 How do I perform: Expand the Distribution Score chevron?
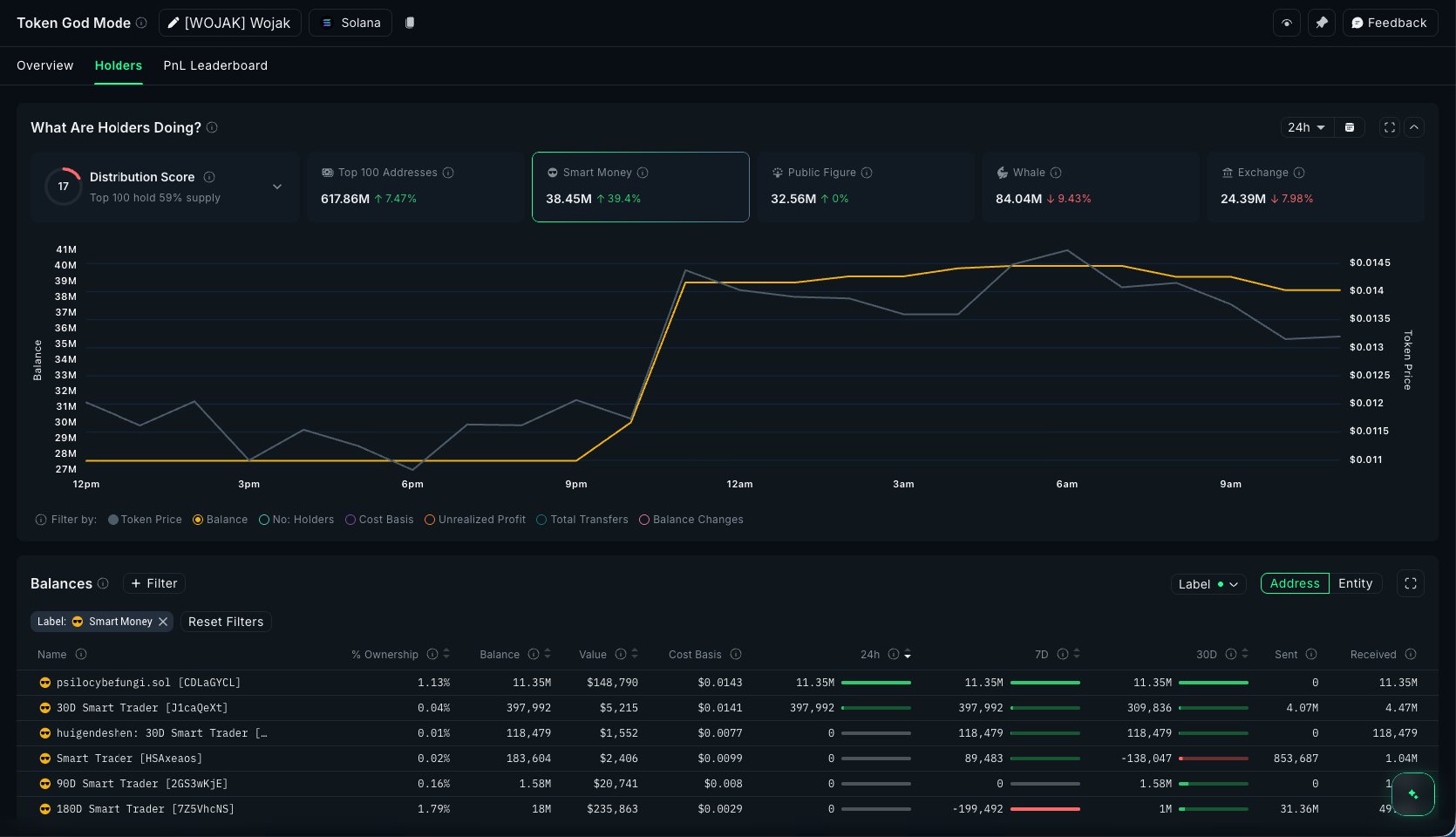click(277, 187)
